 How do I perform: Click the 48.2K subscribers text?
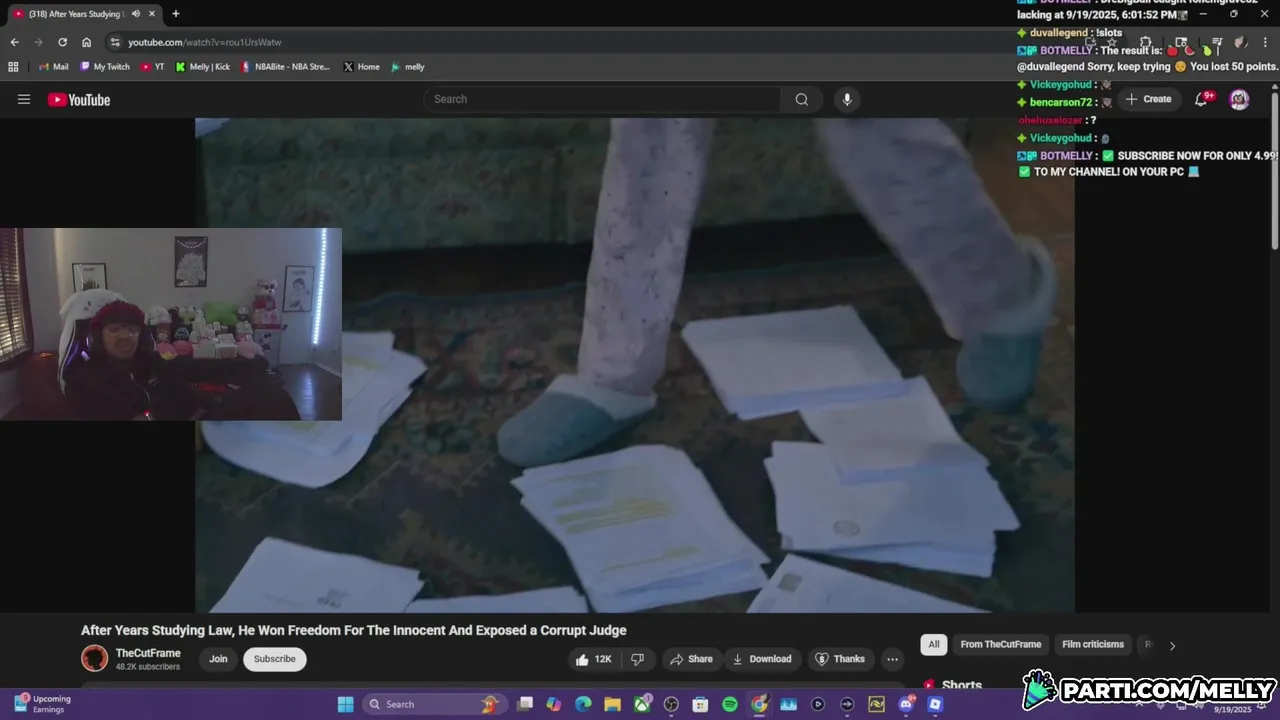(148, 667)
